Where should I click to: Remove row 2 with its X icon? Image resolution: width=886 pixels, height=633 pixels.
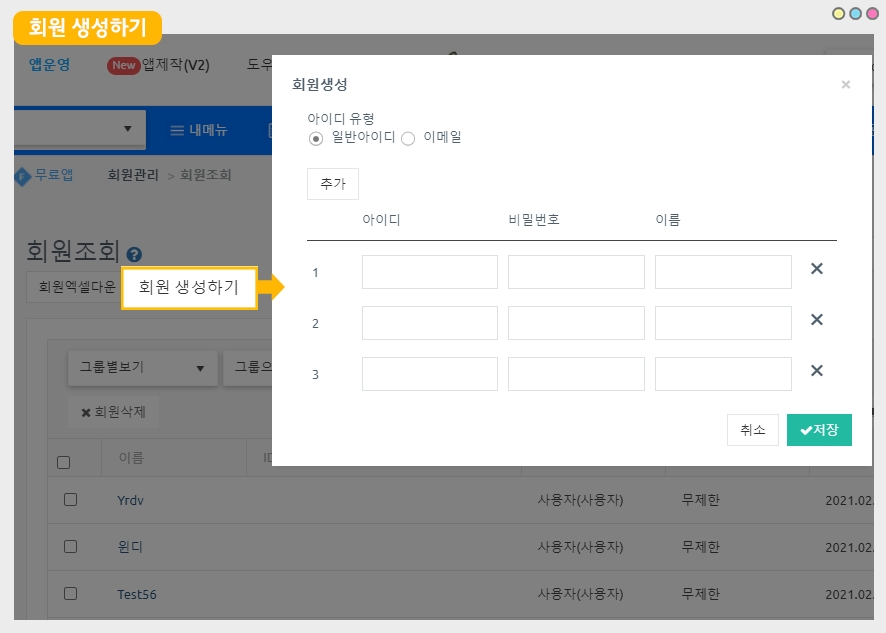(x=816, y=320)
